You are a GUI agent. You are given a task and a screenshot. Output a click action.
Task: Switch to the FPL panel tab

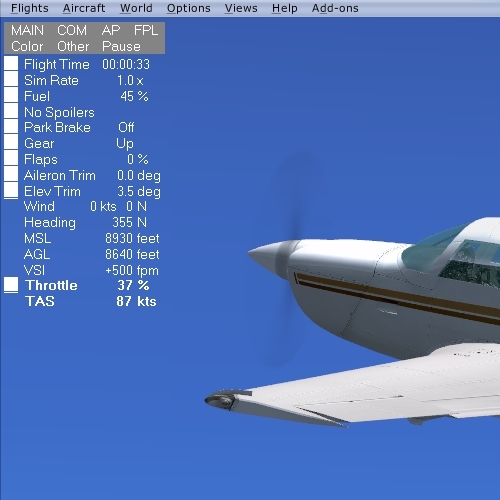(x=146, y=31)
